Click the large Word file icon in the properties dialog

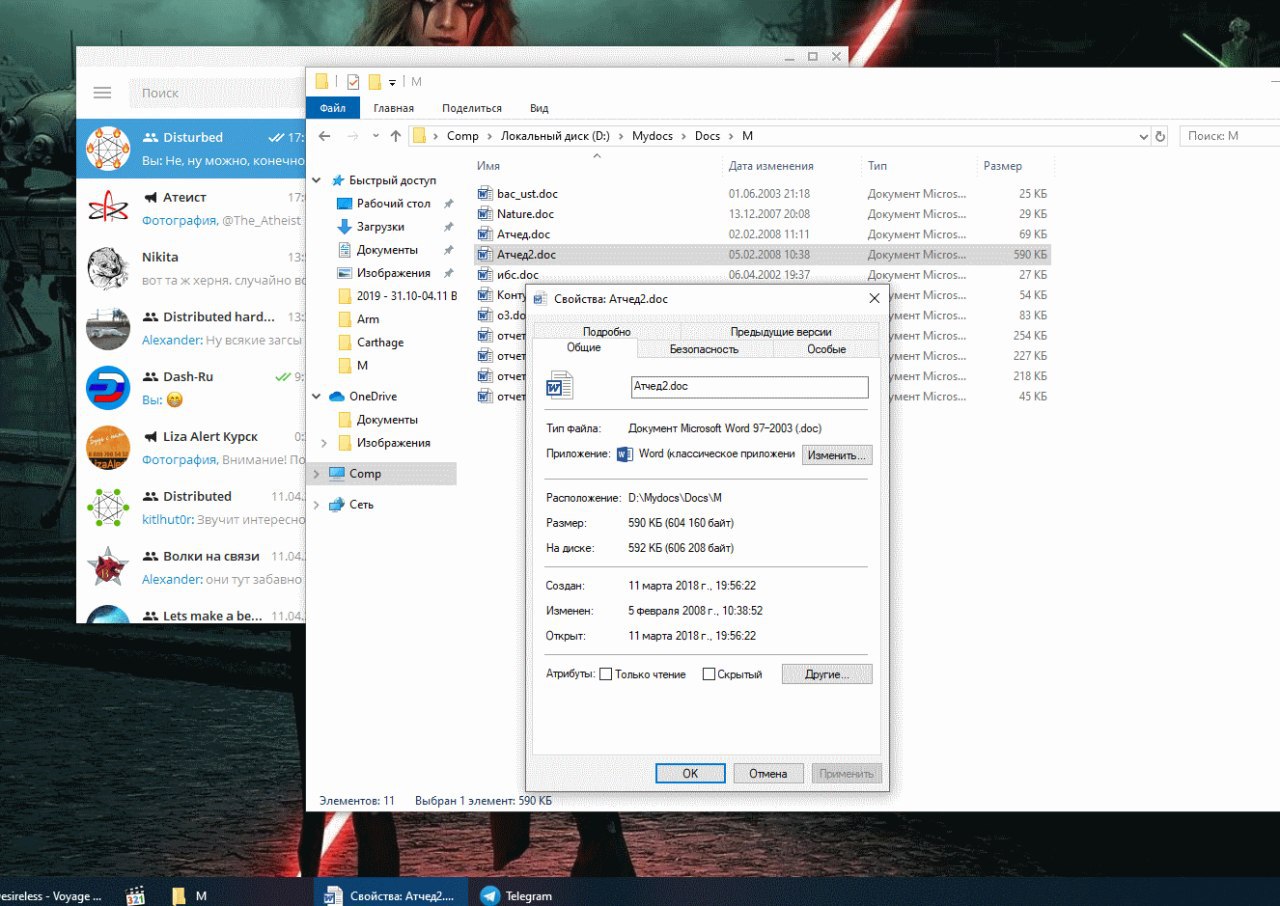coord(559,385)
